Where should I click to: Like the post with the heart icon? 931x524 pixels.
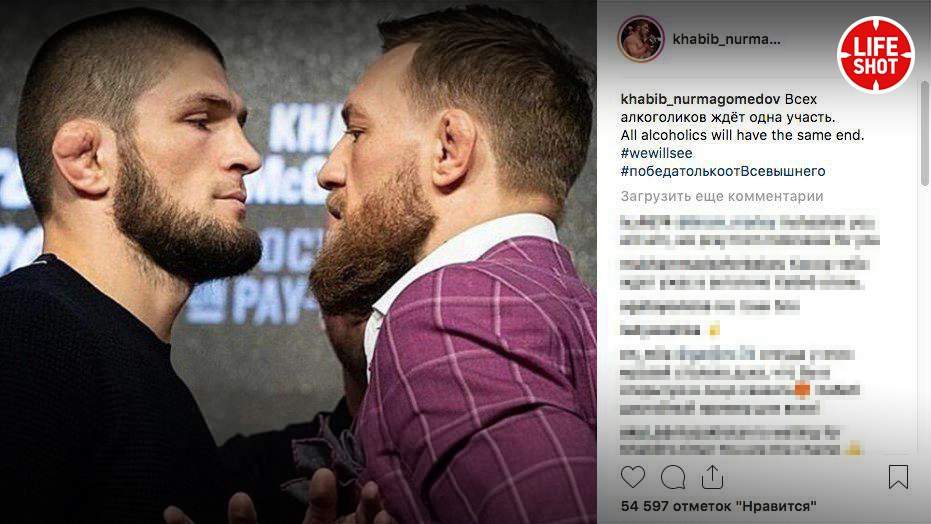(x=632, y=477)
